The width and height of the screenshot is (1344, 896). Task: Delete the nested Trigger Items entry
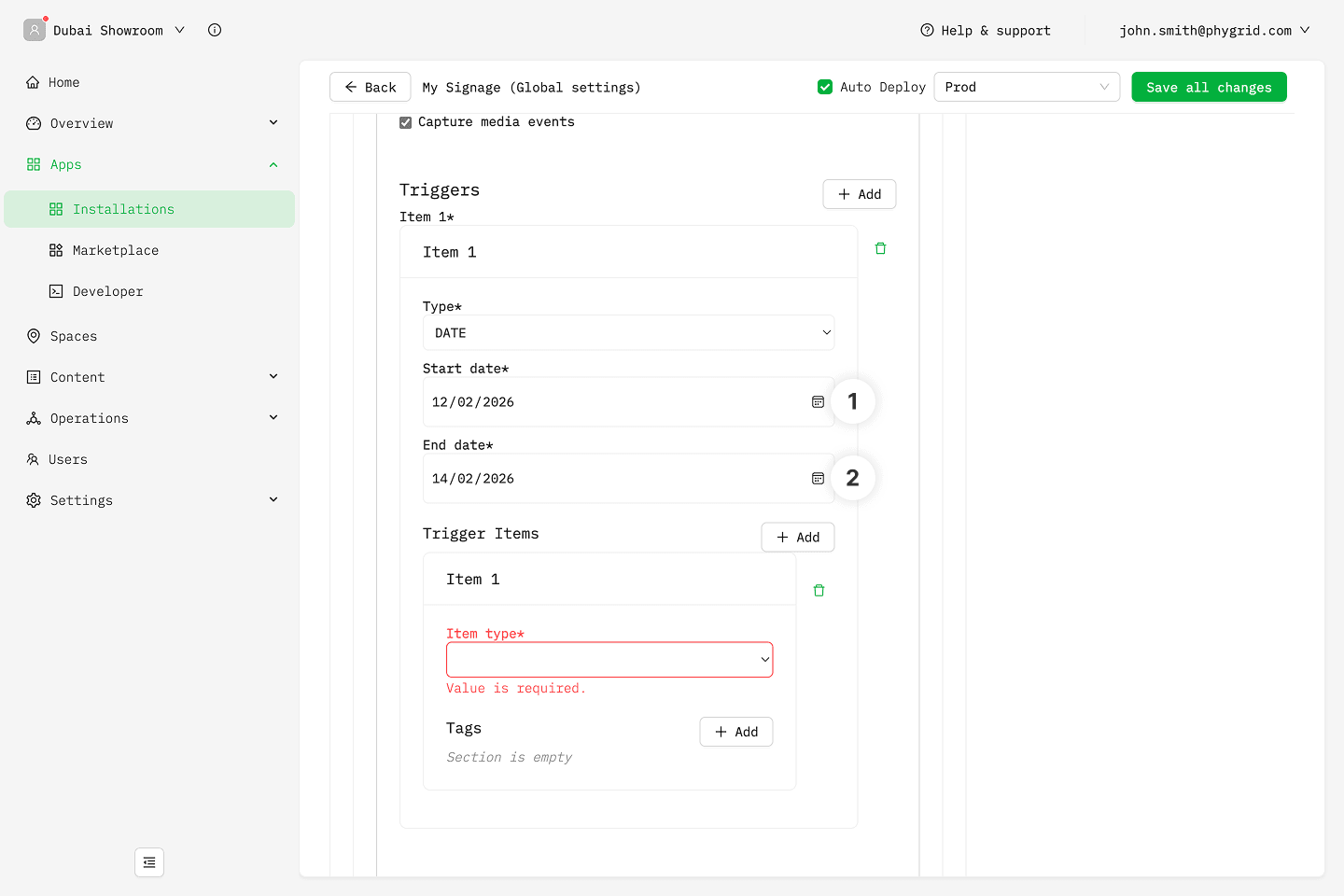pos(819,591)
